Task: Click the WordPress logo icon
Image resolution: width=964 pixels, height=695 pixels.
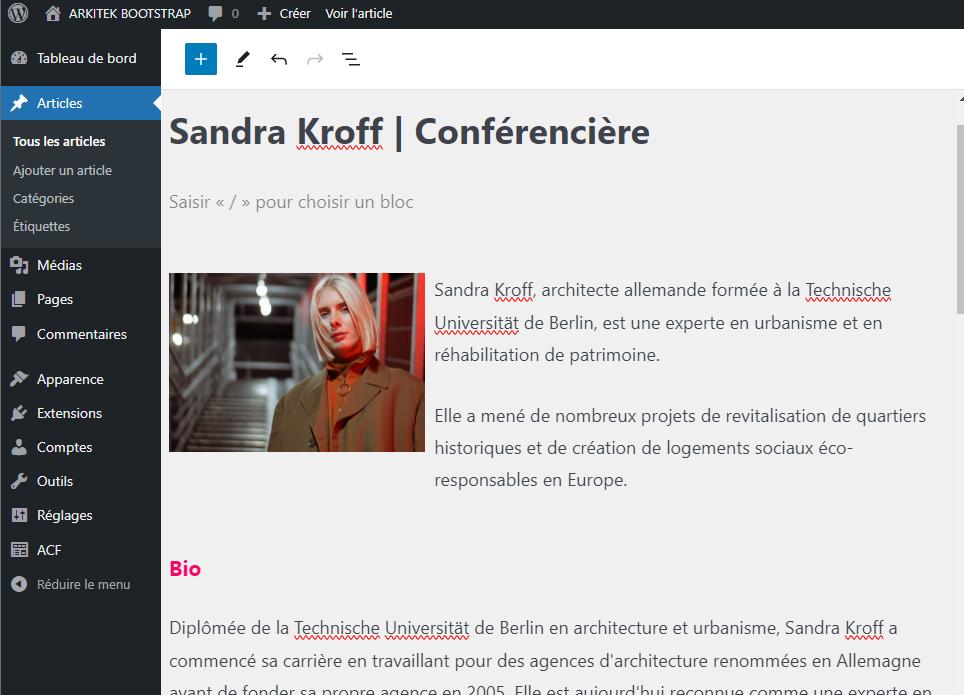Action: pyautogui.click(x=18, y=13)
